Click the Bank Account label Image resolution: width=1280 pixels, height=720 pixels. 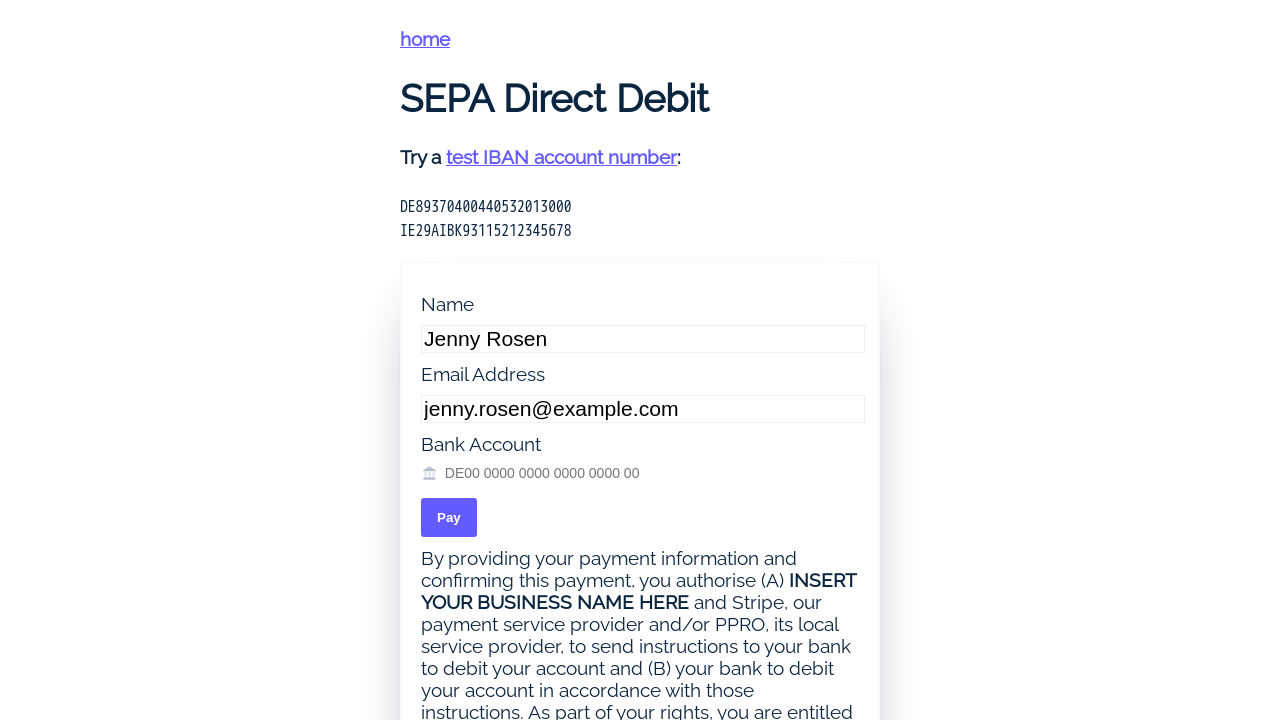tap(481, 444)
